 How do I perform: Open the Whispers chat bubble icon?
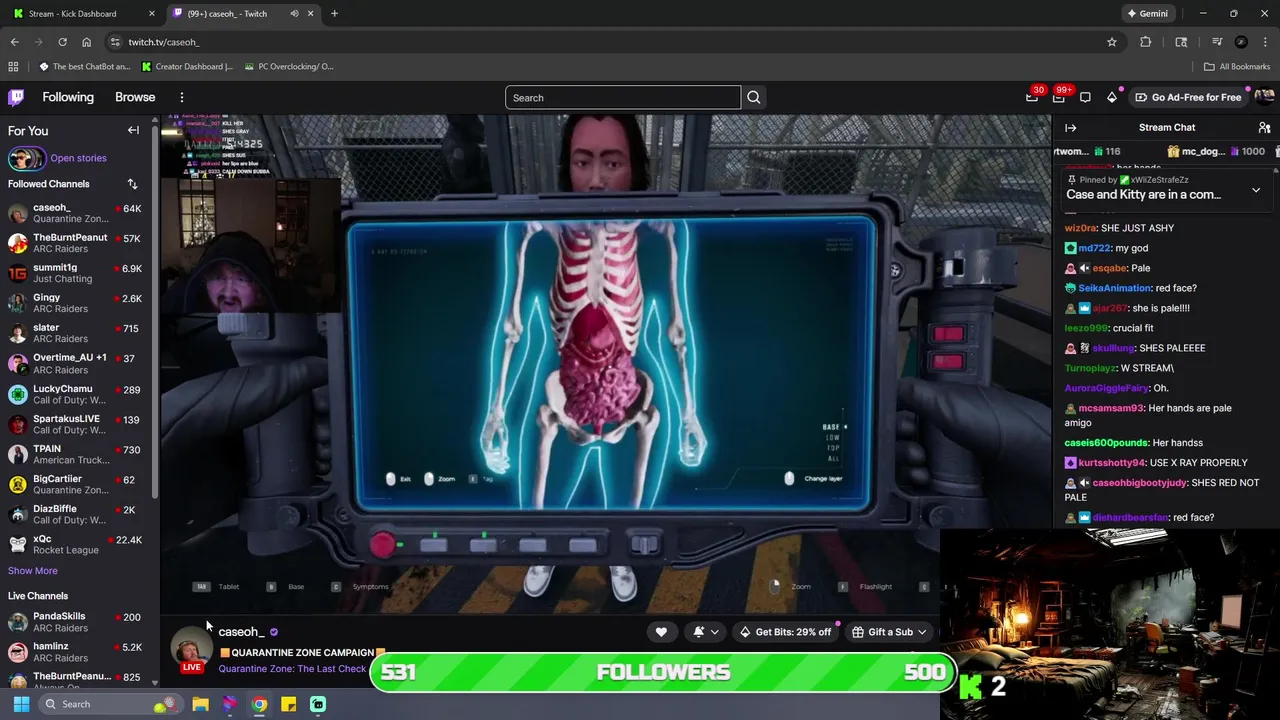tap(1085, 97)
